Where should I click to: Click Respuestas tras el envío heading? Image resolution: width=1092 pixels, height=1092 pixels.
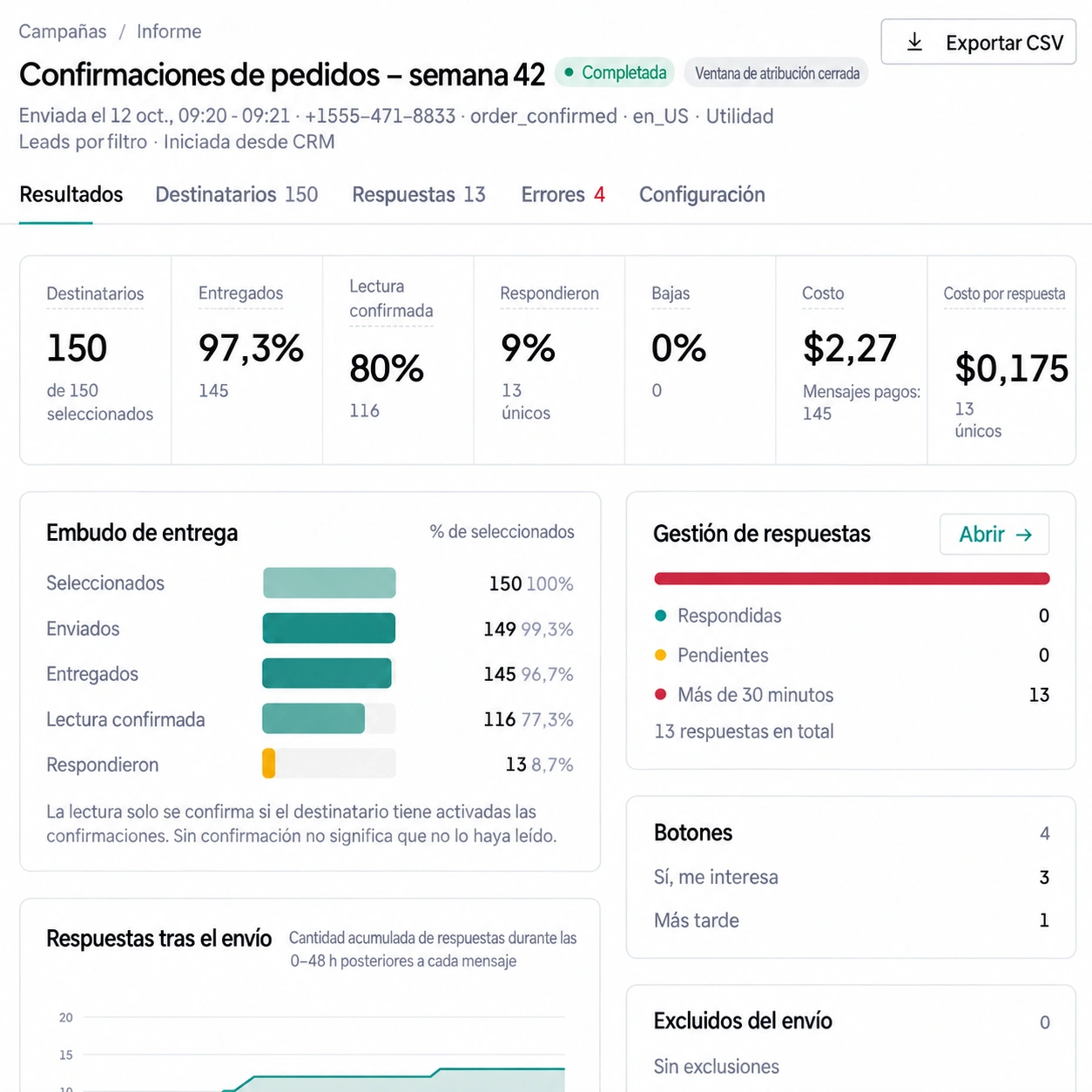158,939
